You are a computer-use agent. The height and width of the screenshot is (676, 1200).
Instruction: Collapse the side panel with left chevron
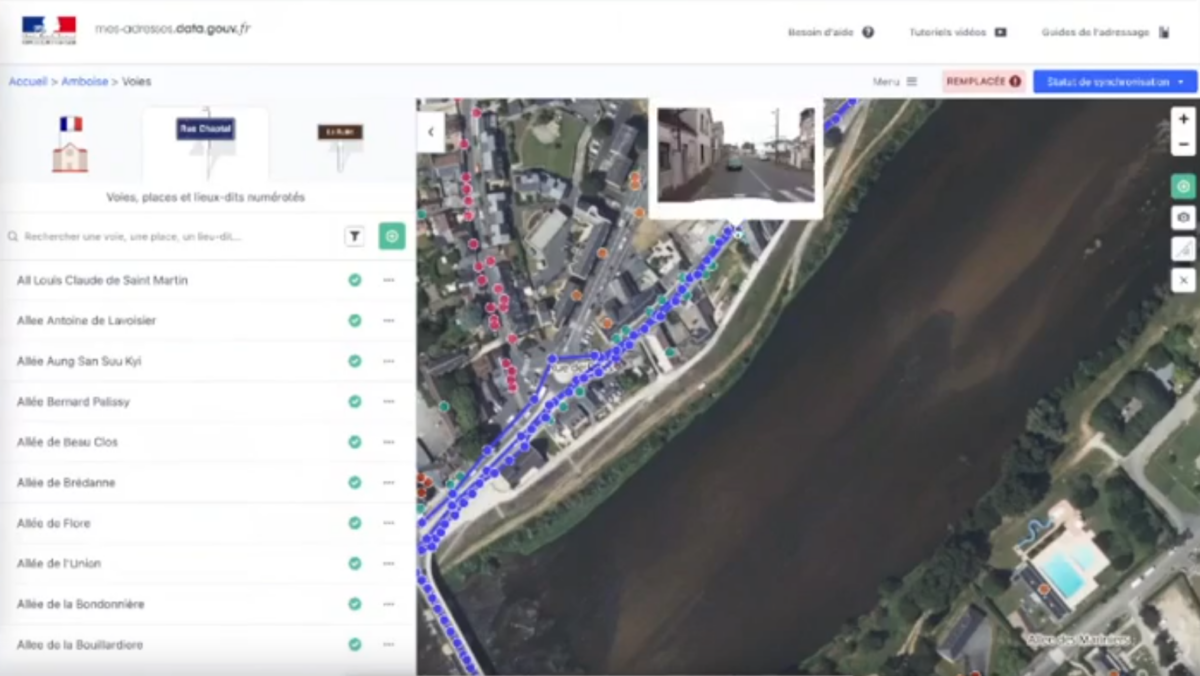click(431, 131)
